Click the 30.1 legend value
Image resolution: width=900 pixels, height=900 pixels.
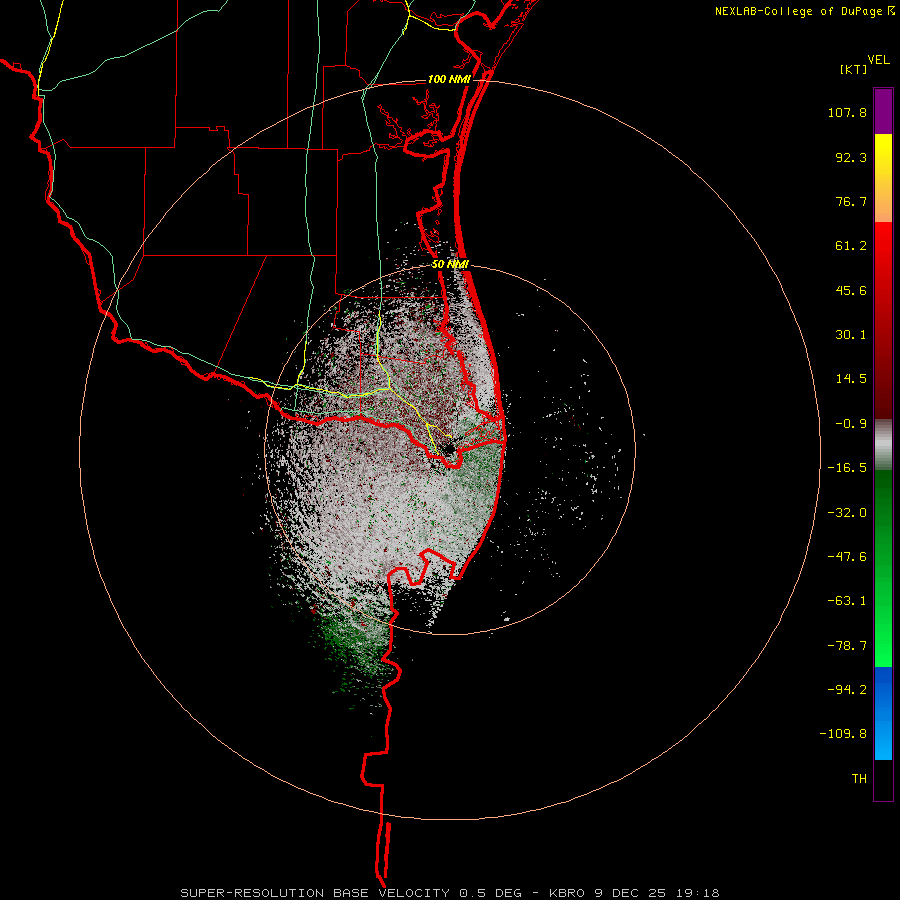pyautogui.click(x=851, y=335)
